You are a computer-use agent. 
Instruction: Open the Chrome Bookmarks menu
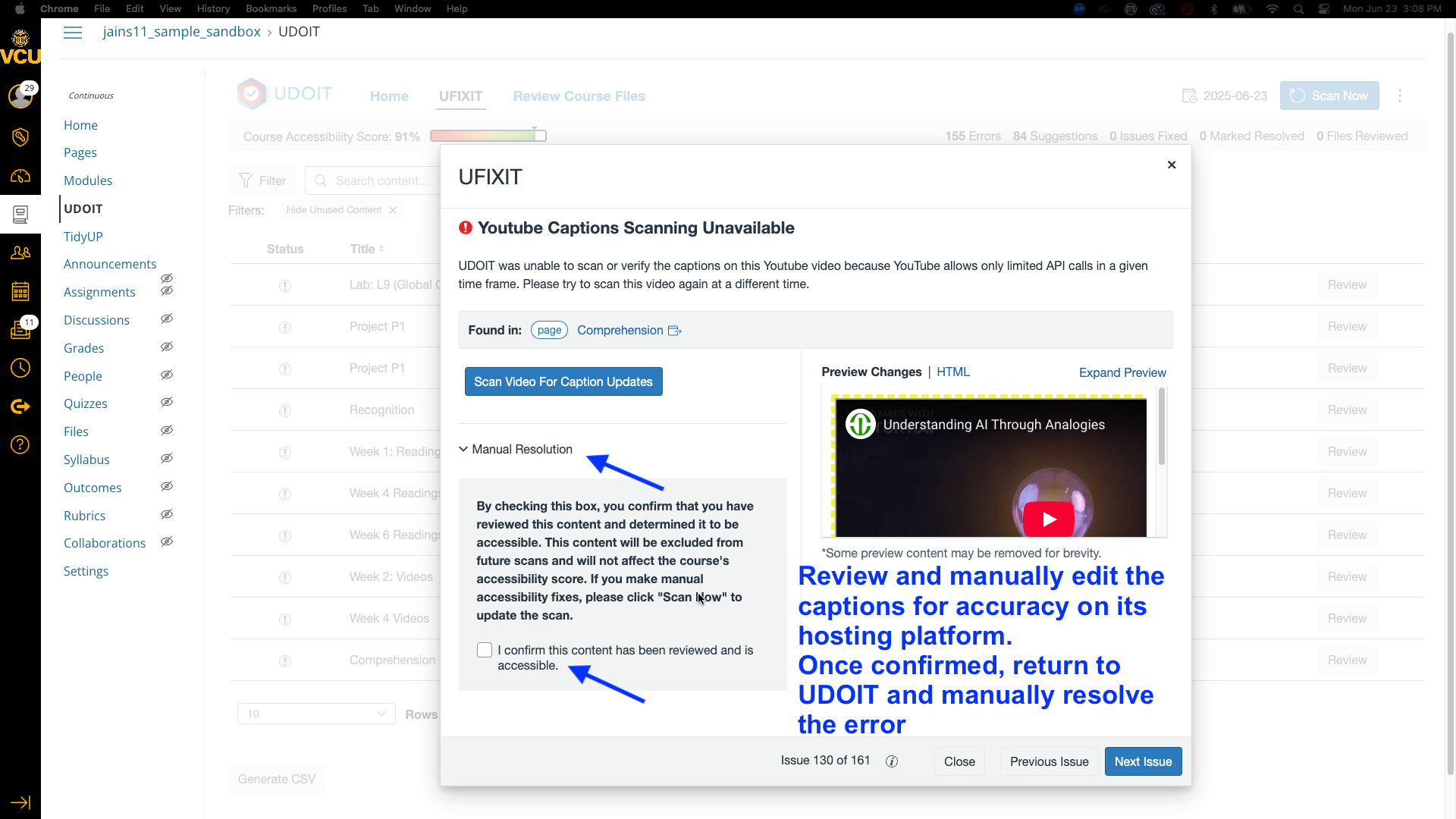pos(271,9)
